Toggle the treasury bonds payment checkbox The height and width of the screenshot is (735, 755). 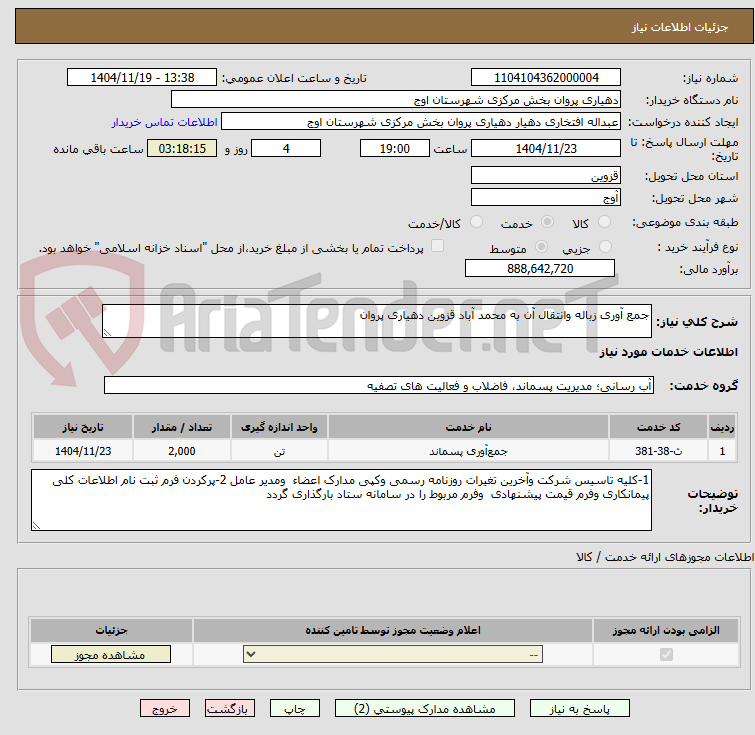point(437,247)
